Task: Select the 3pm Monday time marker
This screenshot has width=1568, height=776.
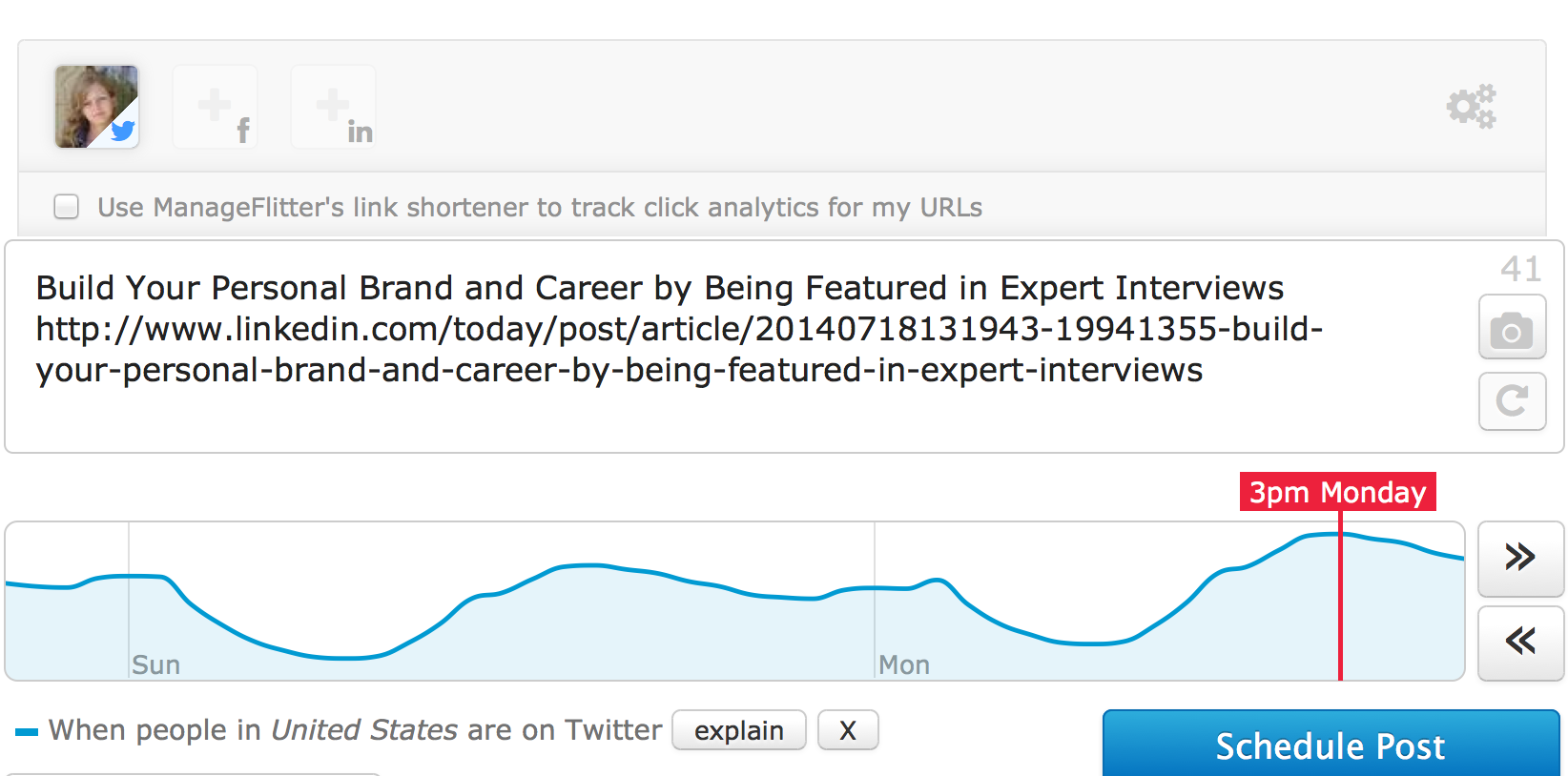Action: click(x=1337, y=492)
